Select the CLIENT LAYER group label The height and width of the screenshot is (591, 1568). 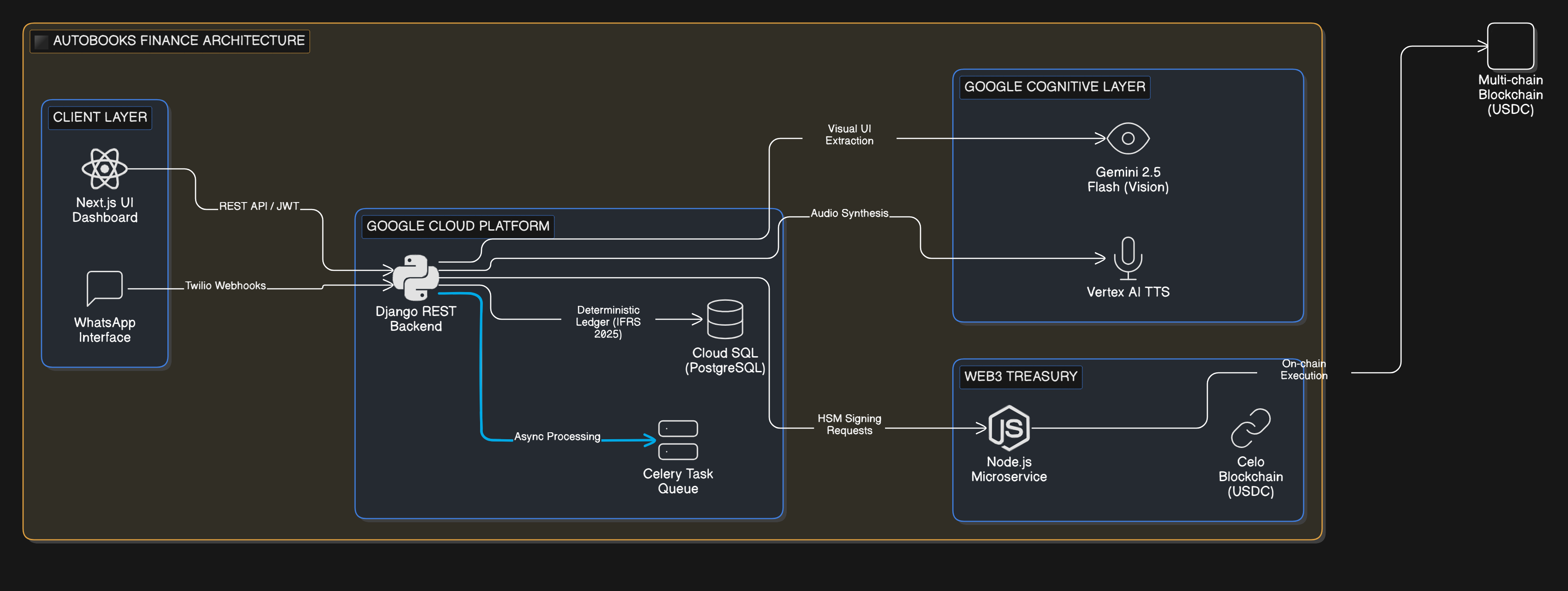100,117
